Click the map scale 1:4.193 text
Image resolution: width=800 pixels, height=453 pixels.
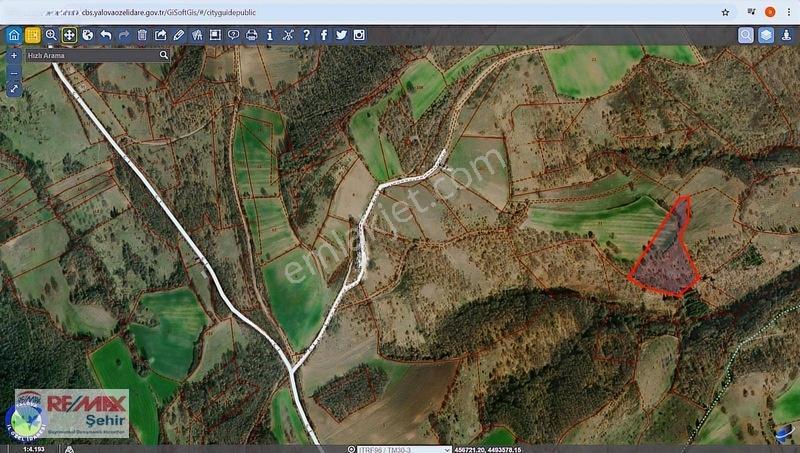(x=34, y=449)
